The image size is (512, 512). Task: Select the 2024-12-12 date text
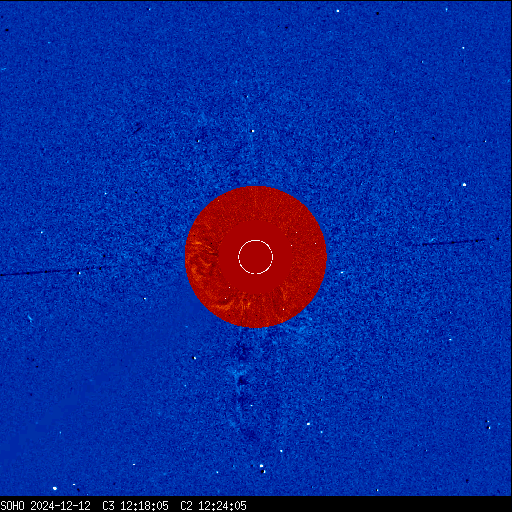click(x=61, y=506)
